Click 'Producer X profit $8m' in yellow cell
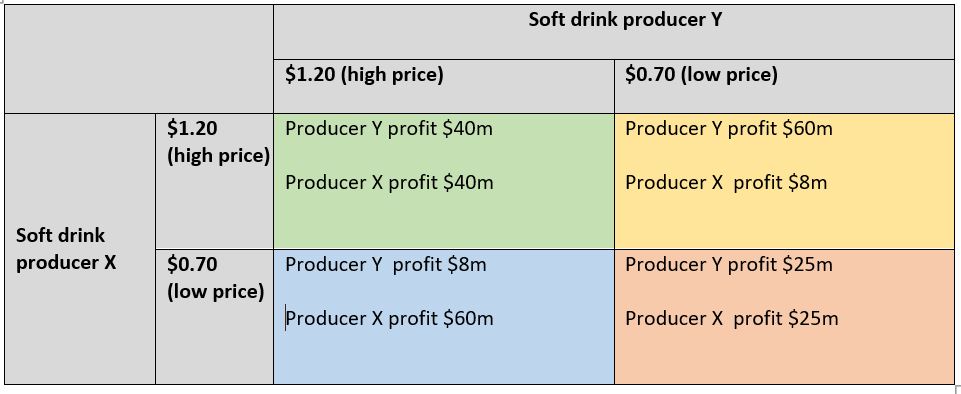Viewport: 961px width, 394px height. [726, 183]
